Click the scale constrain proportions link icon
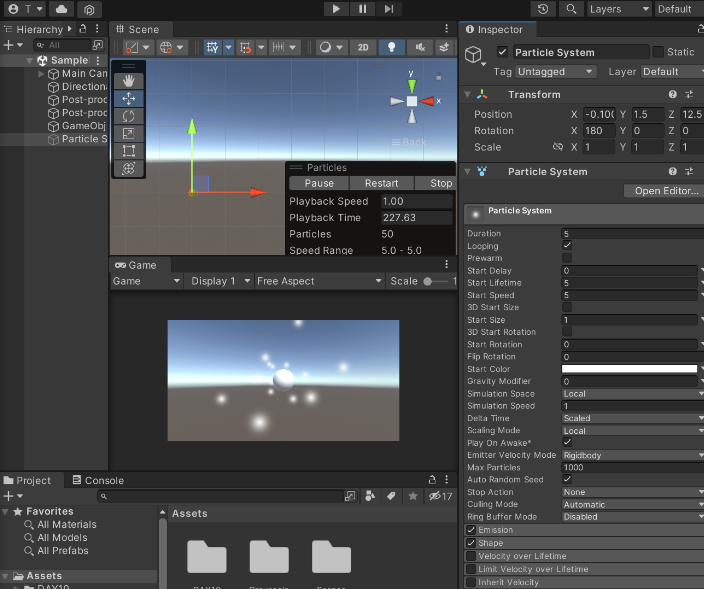Screen dimensions: 704x589 click(x=558, y=147)
